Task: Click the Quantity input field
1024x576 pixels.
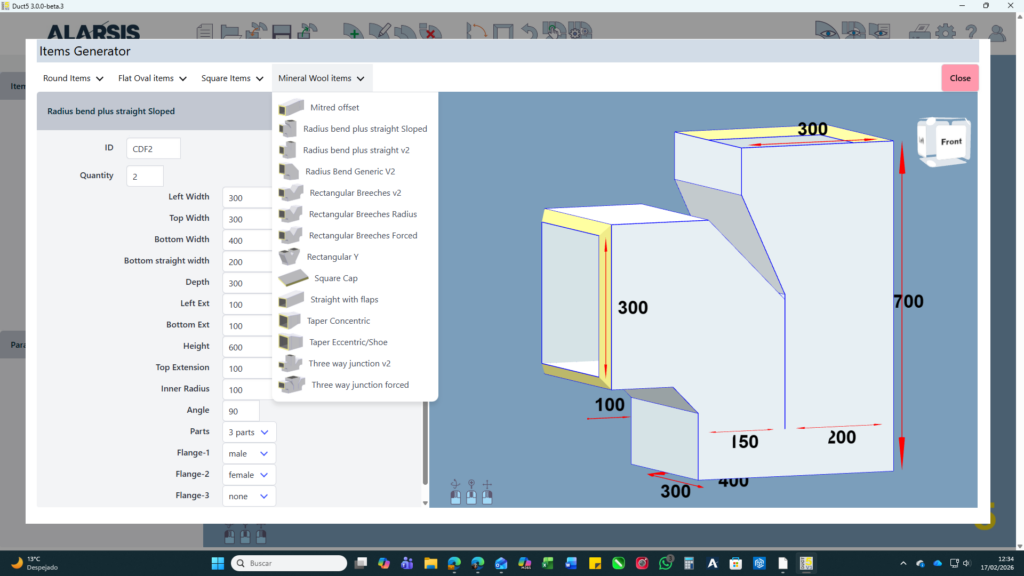Action: [145, 176]
